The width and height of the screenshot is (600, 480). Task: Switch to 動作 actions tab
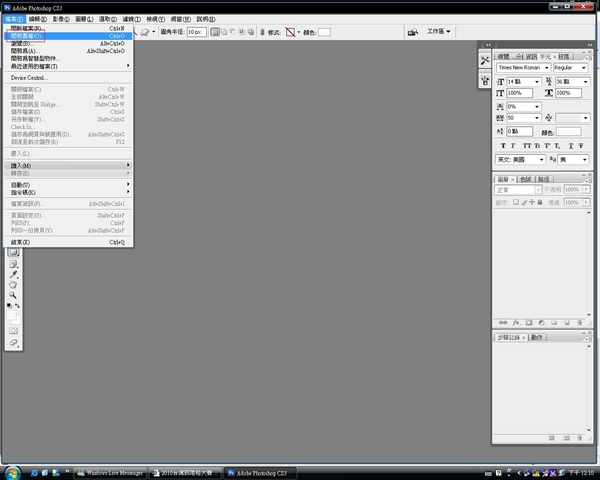(537, 337)
